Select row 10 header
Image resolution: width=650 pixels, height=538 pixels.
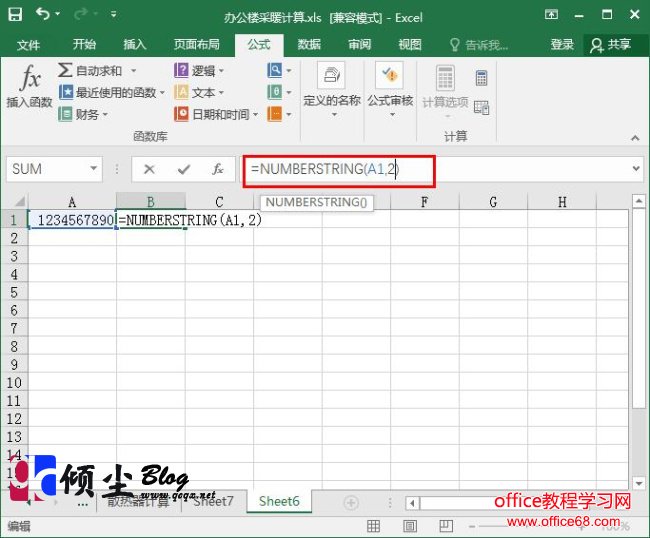[x=14, y=383]
